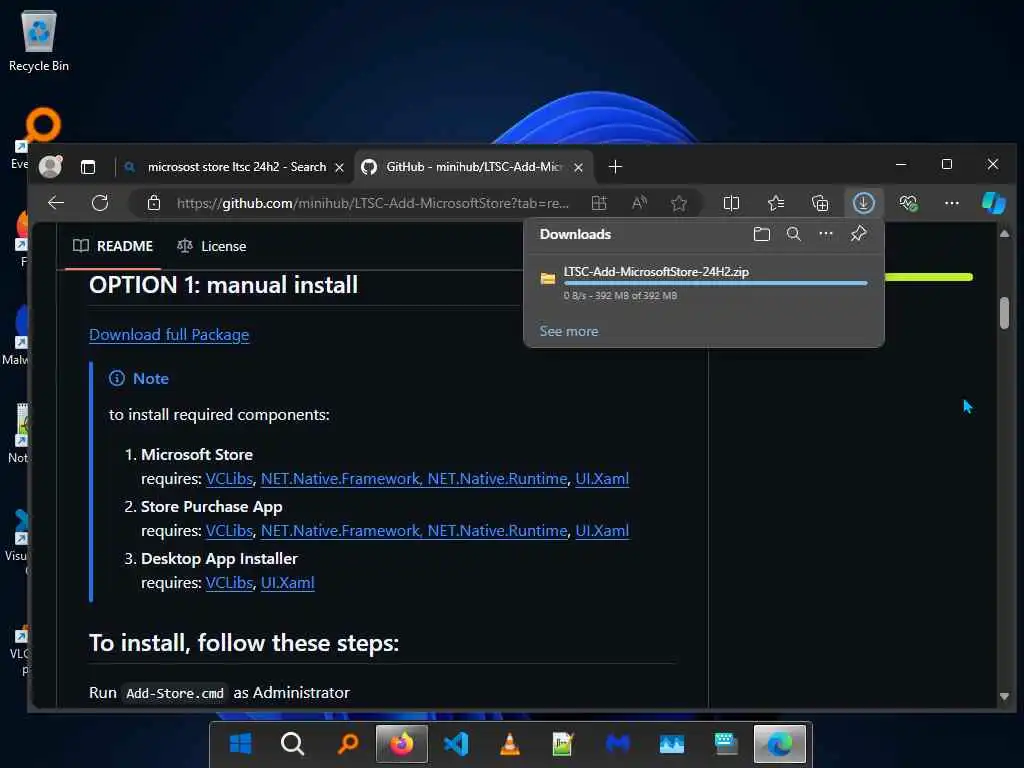Click the browser back arrow
The image size is (1024, 768).
(x=56, y=203)
